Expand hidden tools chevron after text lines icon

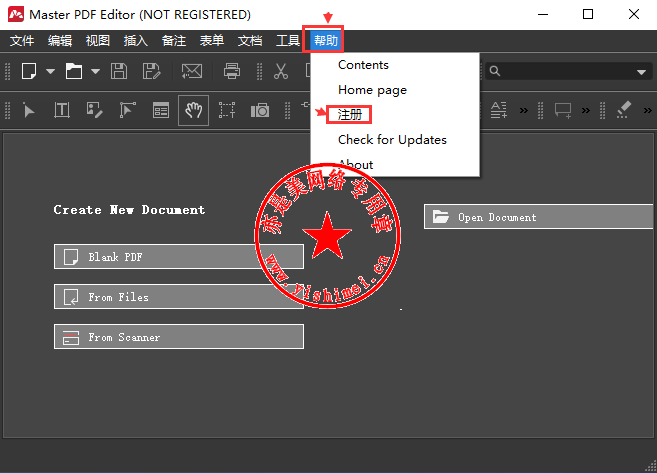point(524,111)
